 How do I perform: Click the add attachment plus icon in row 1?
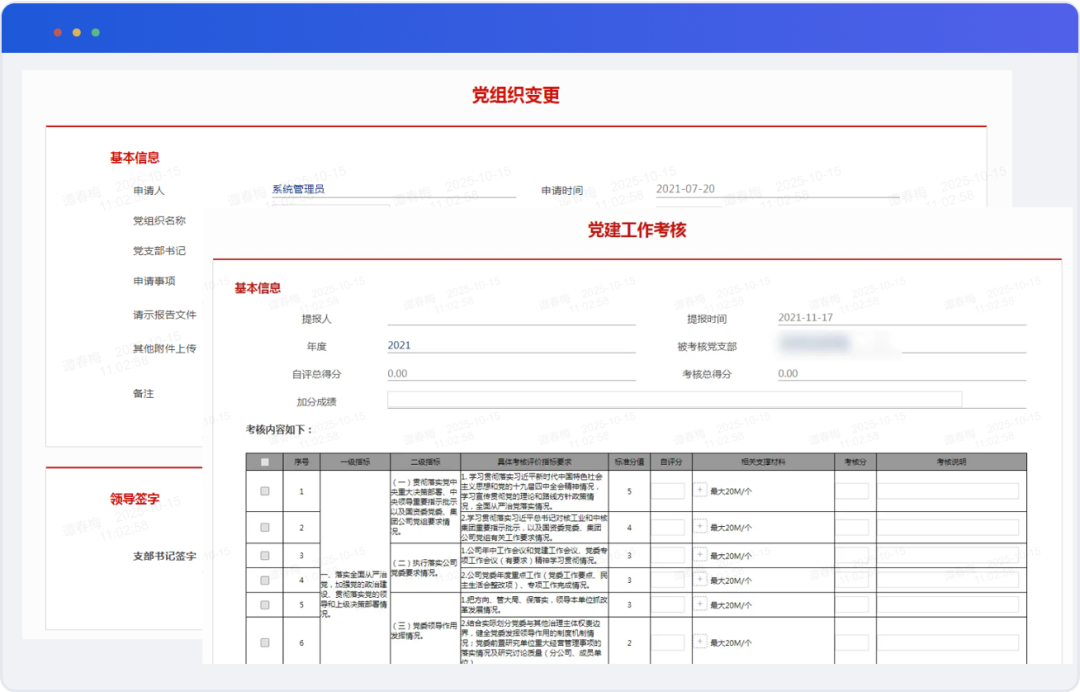pyautogui.click(x=700, y=491)
